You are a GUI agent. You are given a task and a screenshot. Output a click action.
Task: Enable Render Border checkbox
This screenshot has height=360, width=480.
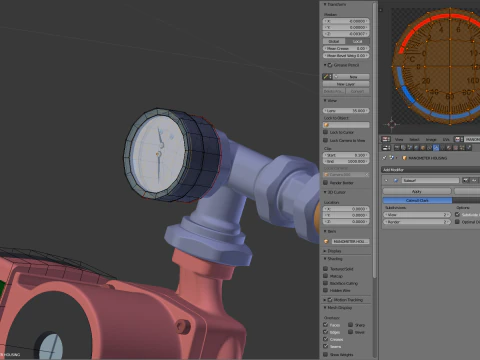pyautogui.click(x=326, y=183)
